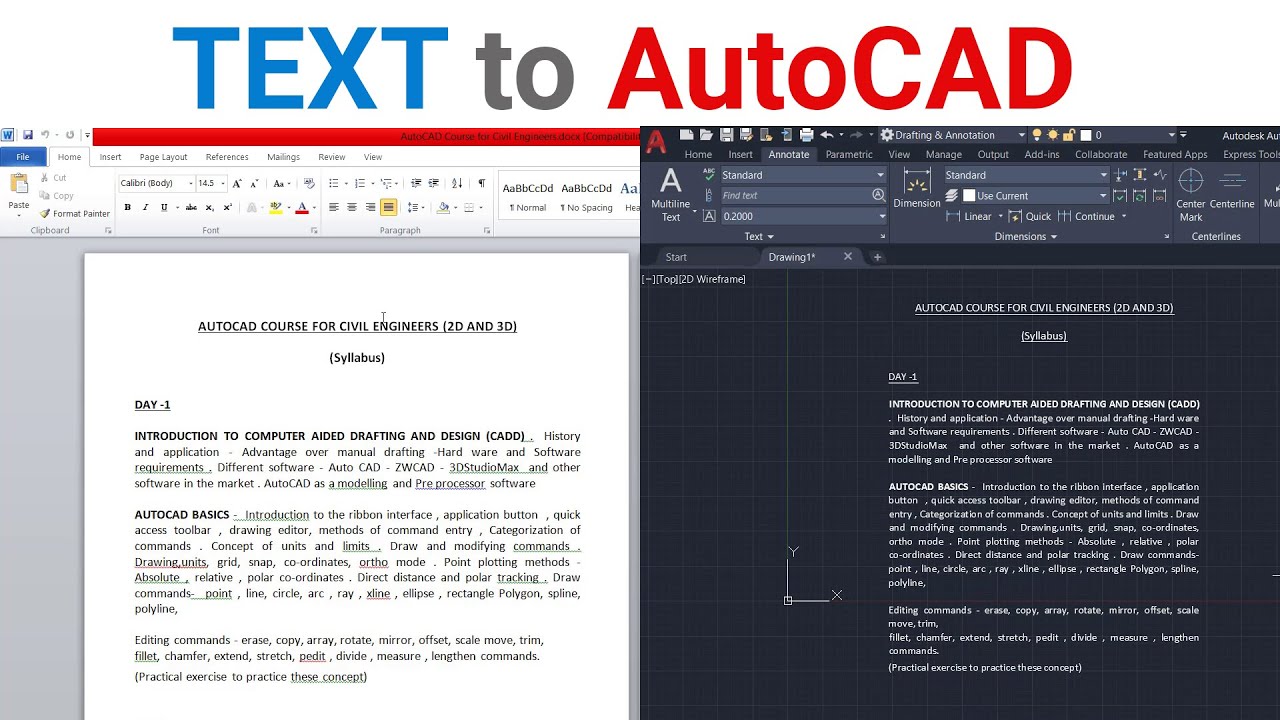Image resolution: width=1280 pixels, height=720 pixels.
Task: Apply subscript in Word
Action: click(209, 207)
